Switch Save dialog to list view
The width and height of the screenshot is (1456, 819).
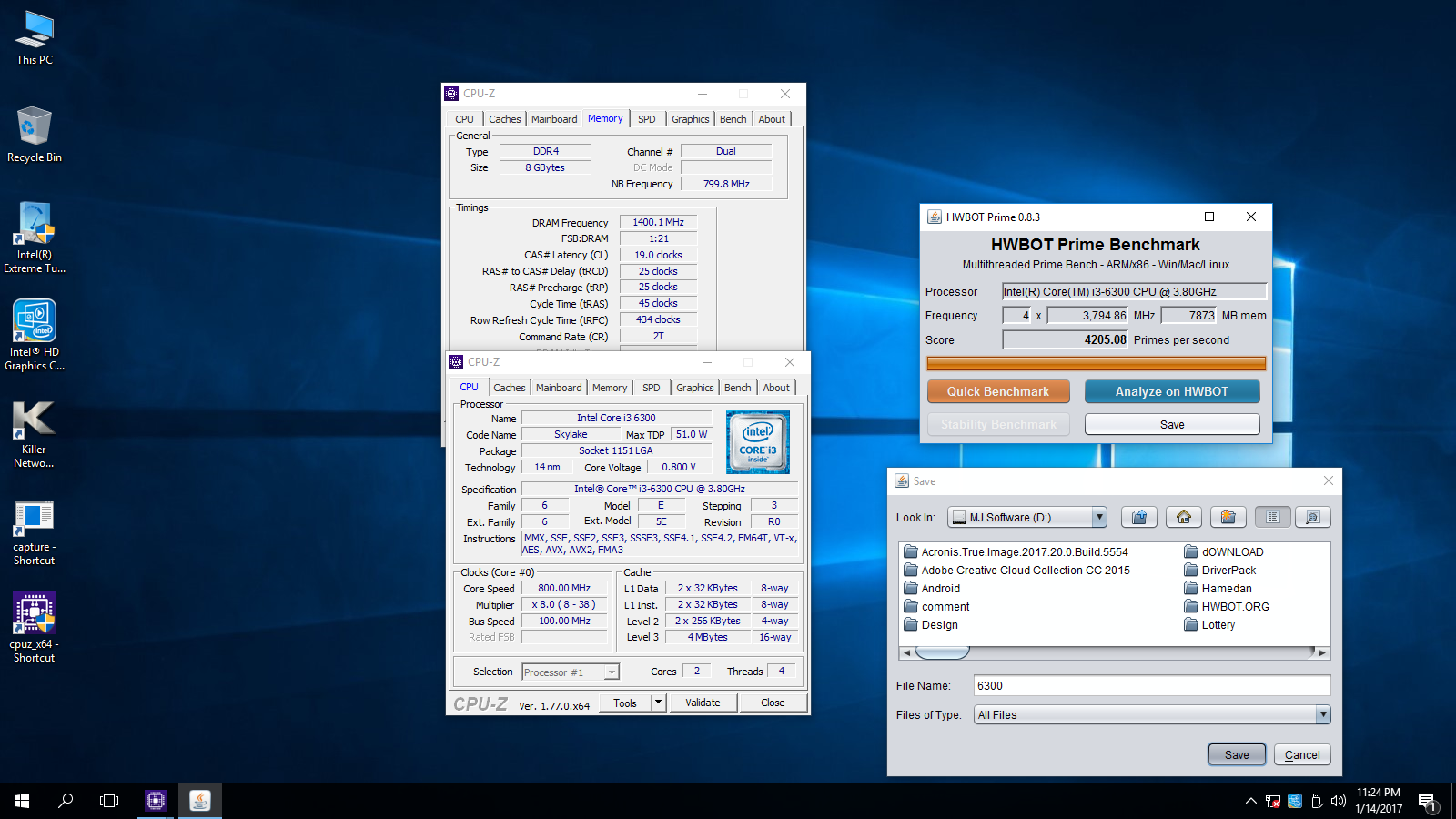pos(1273,517)
